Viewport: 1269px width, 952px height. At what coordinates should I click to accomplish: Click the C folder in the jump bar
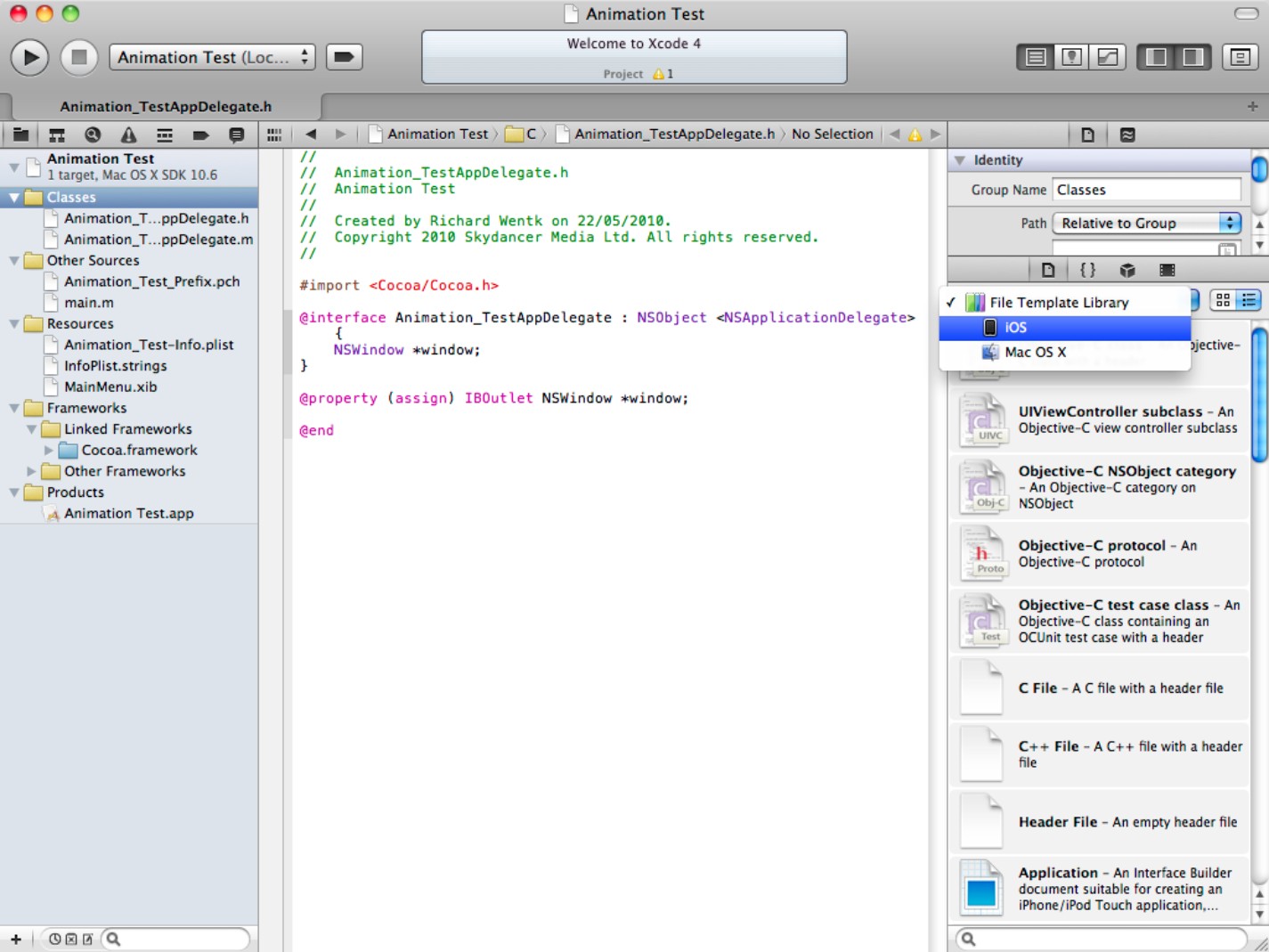tap(521, 134)
